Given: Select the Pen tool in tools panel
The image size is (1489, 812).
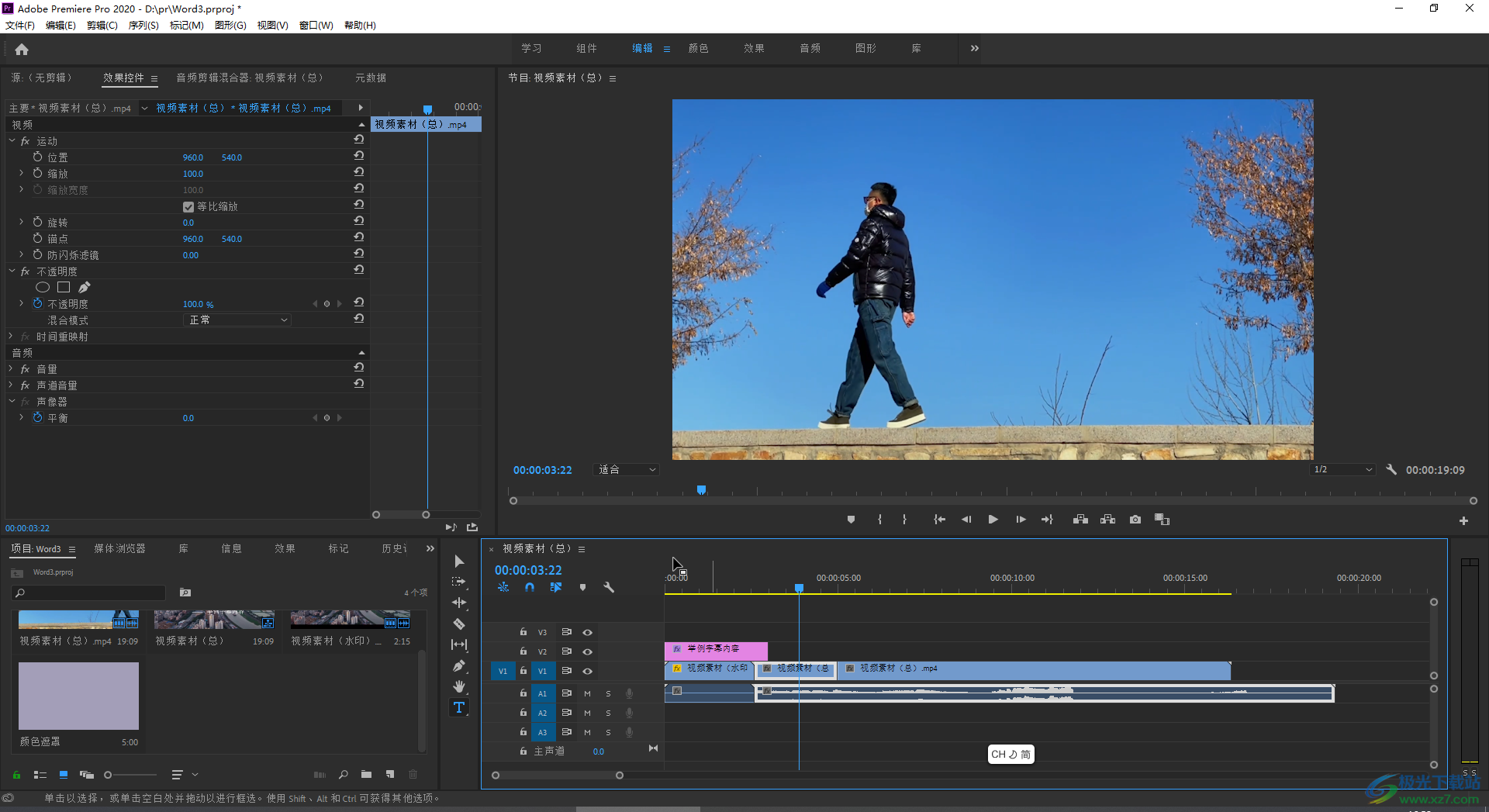Looking at the screenshot, I should (459, 665).
